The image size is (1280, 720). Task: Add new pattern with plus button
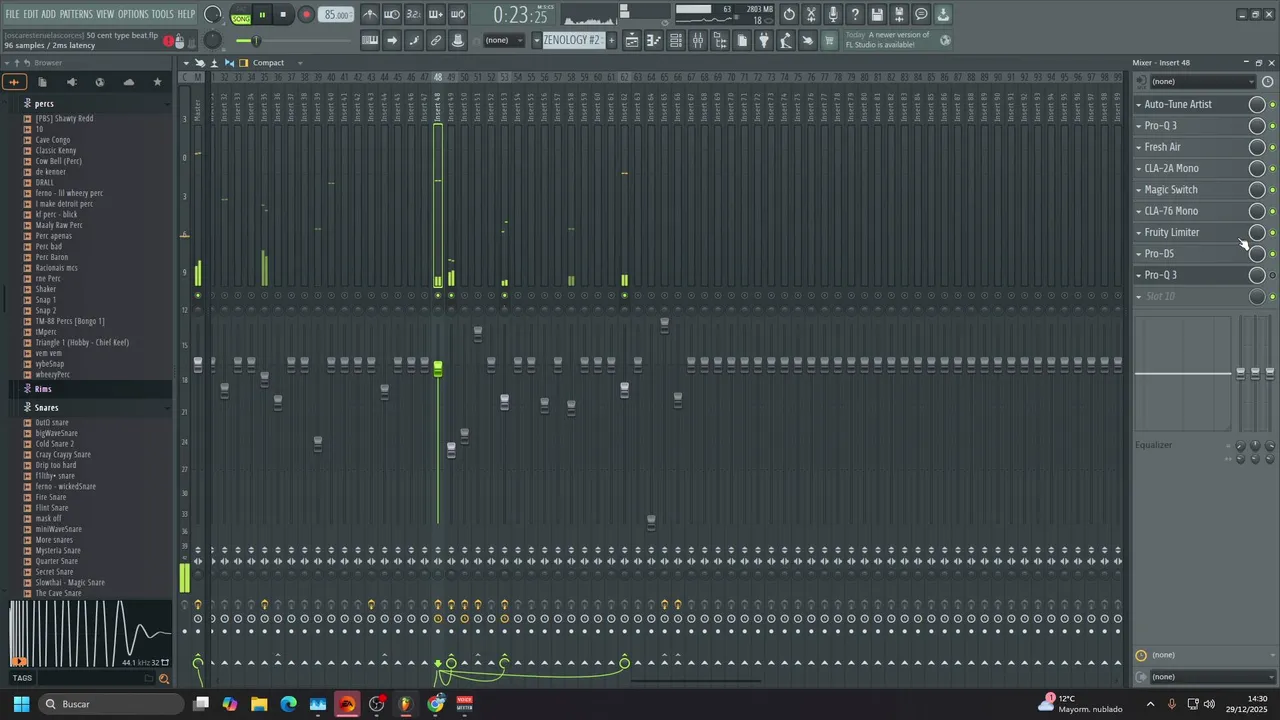pos(610,40)
